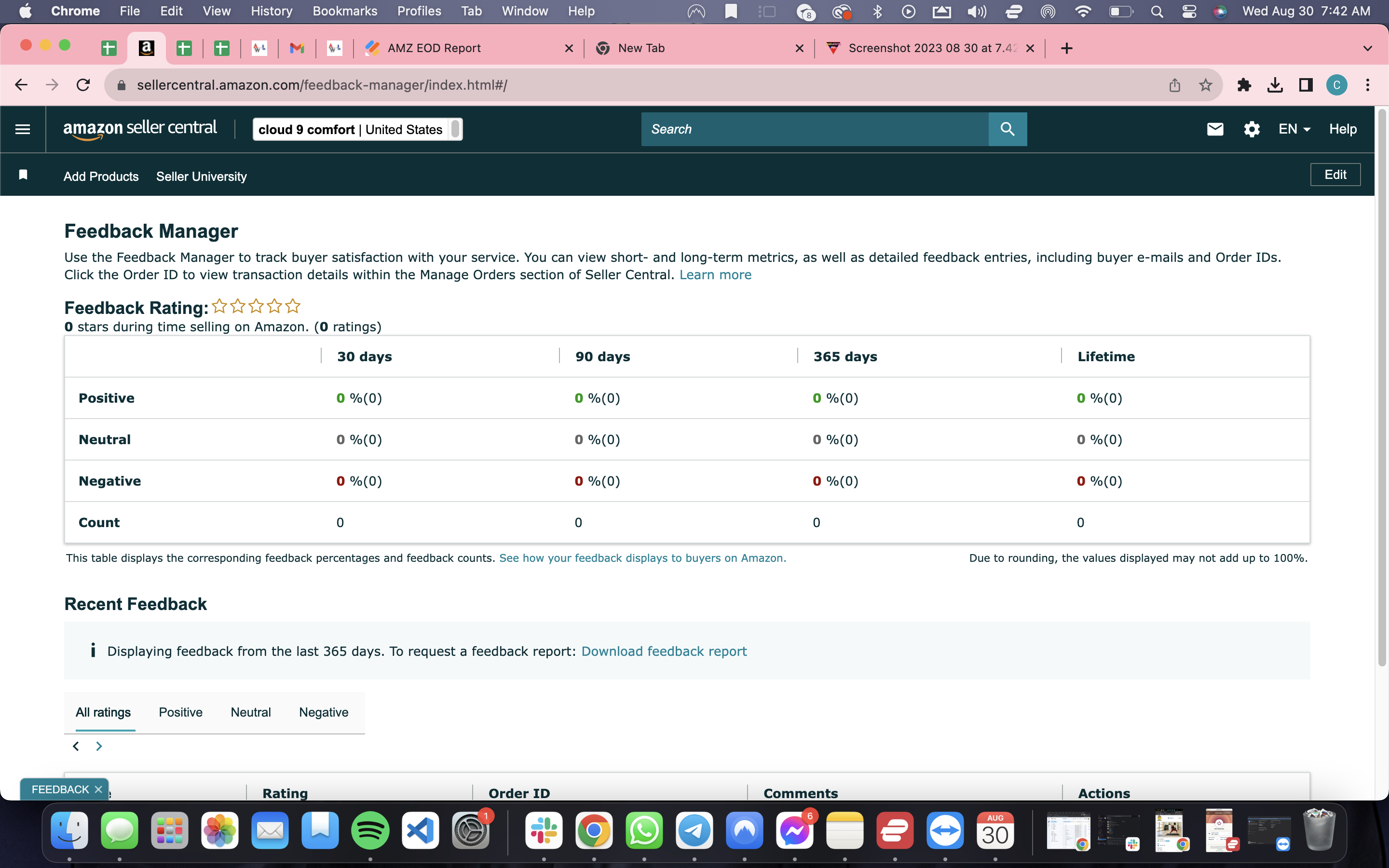Open the Seller Central hamburger menu
1389x868 pixels.
(x=22, y=129)
